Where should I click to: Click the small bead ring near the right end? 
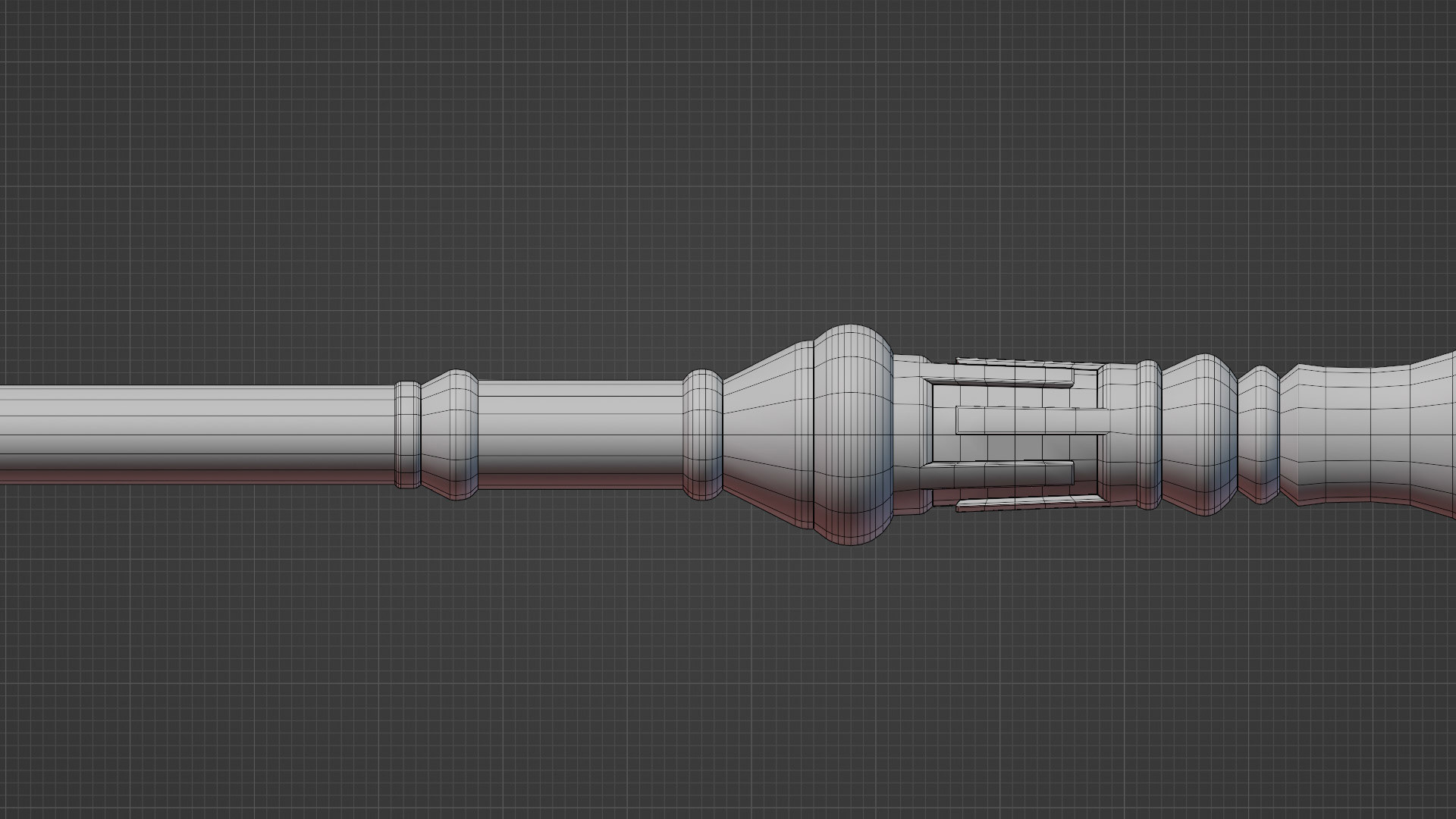[1259, 434]
